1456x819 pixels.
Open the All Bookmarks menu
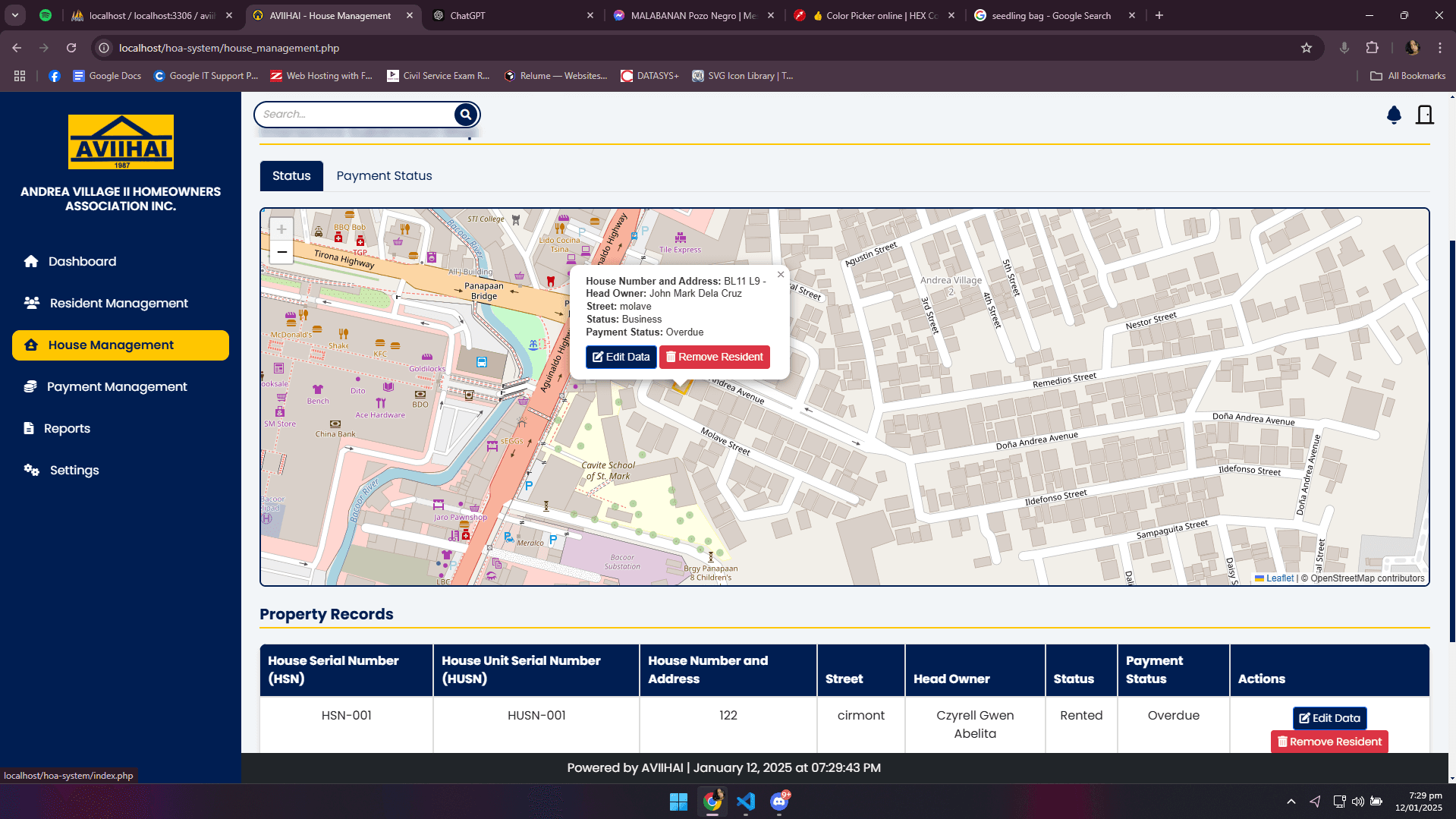click(x=1406, y=75)
